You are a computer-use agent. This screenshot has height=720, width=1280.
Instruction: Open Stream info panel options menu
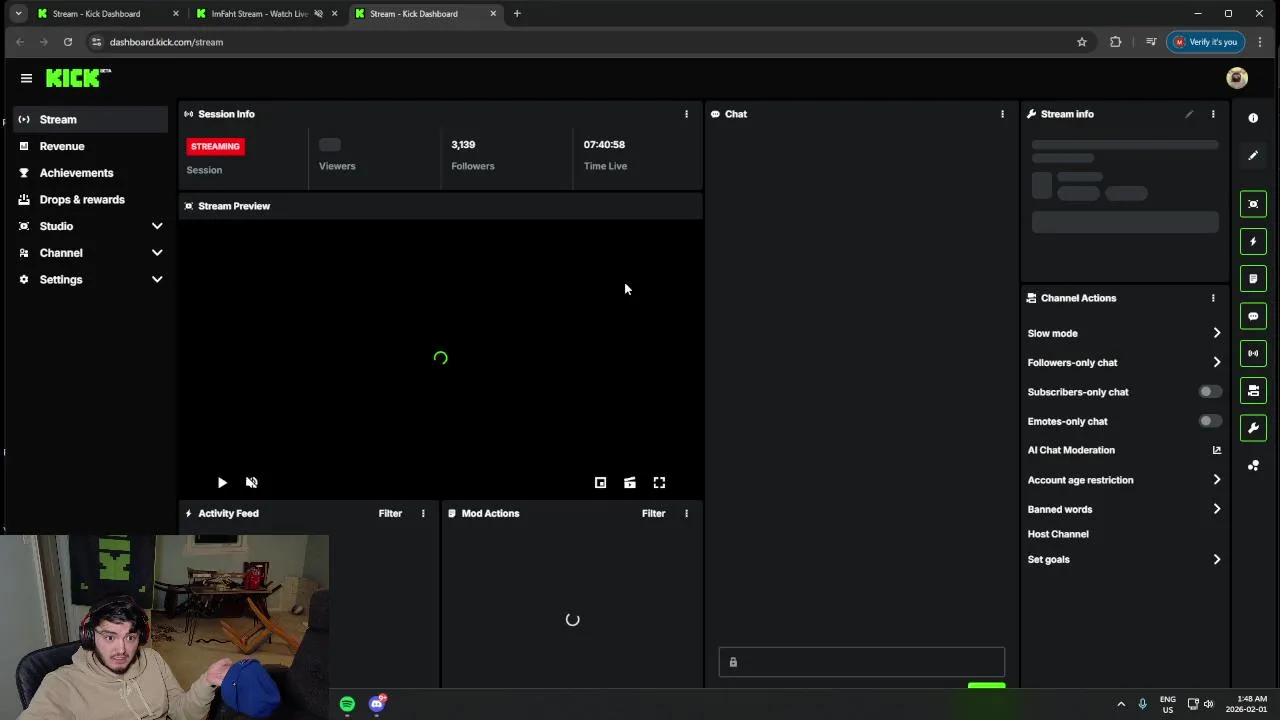click(x=1213, y=114)
